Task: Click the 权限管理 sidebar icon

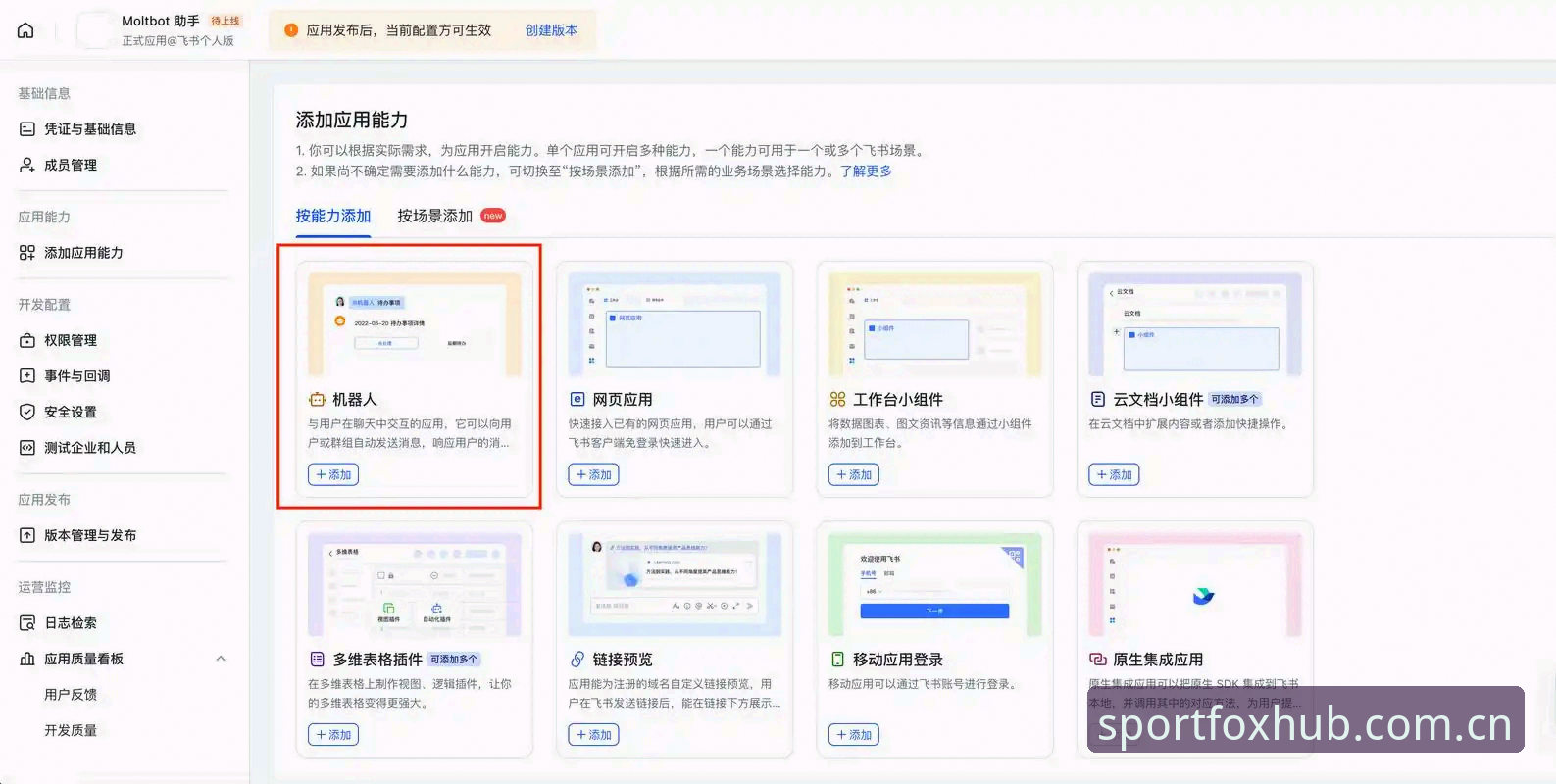Action: click(x=27, y=341)
